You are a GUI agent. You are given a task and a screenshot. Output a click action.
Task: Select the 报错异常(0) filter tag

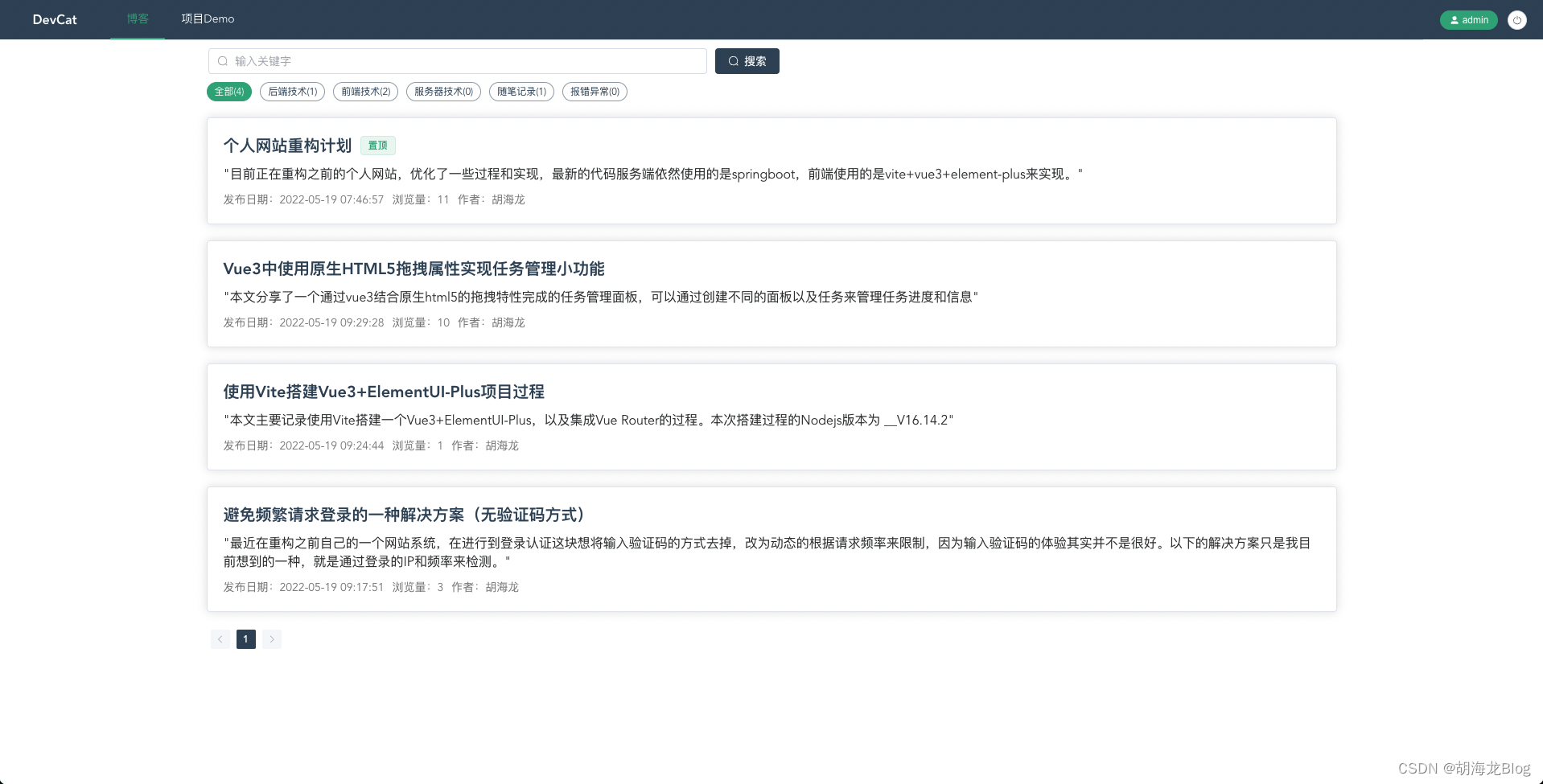(x=594, y=92)
